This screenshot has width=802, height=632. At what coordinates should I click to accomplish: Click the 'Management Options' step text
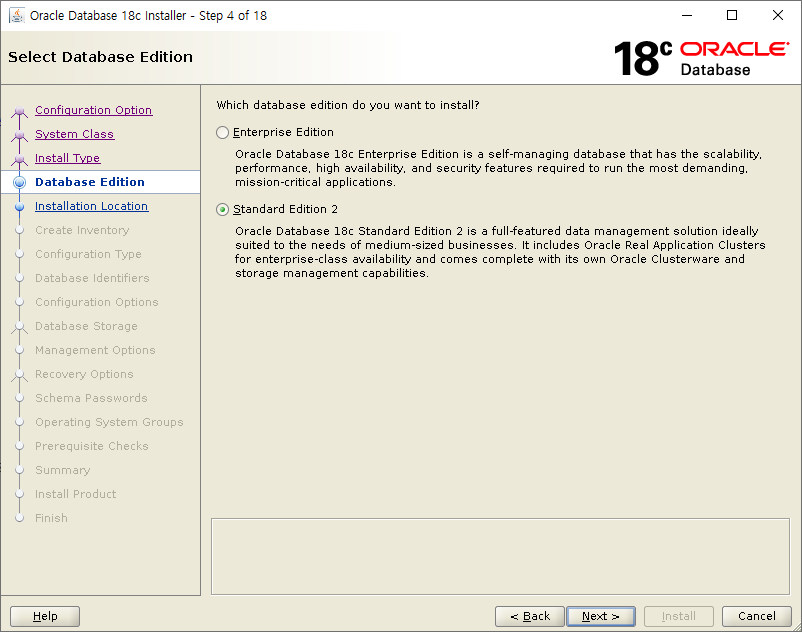point(95,350)
